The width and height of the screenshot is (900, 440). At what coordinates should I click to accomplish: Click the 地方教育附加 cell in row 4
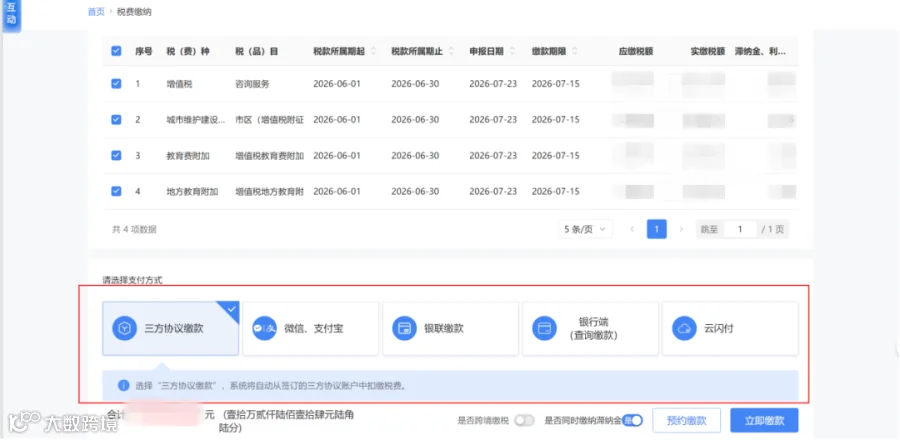tap(192, 191)
